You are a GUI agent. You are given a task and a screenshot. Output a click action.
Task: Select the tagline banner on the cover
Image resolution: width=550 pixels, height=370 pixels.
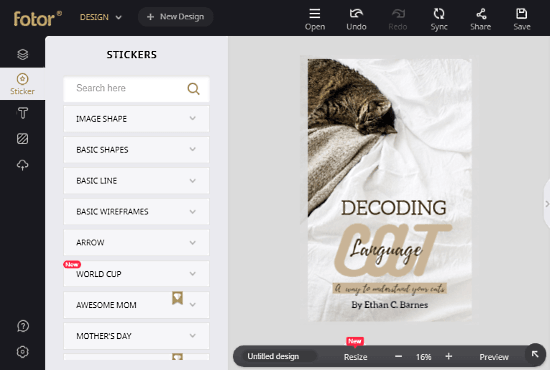click(x=389, y=288)
